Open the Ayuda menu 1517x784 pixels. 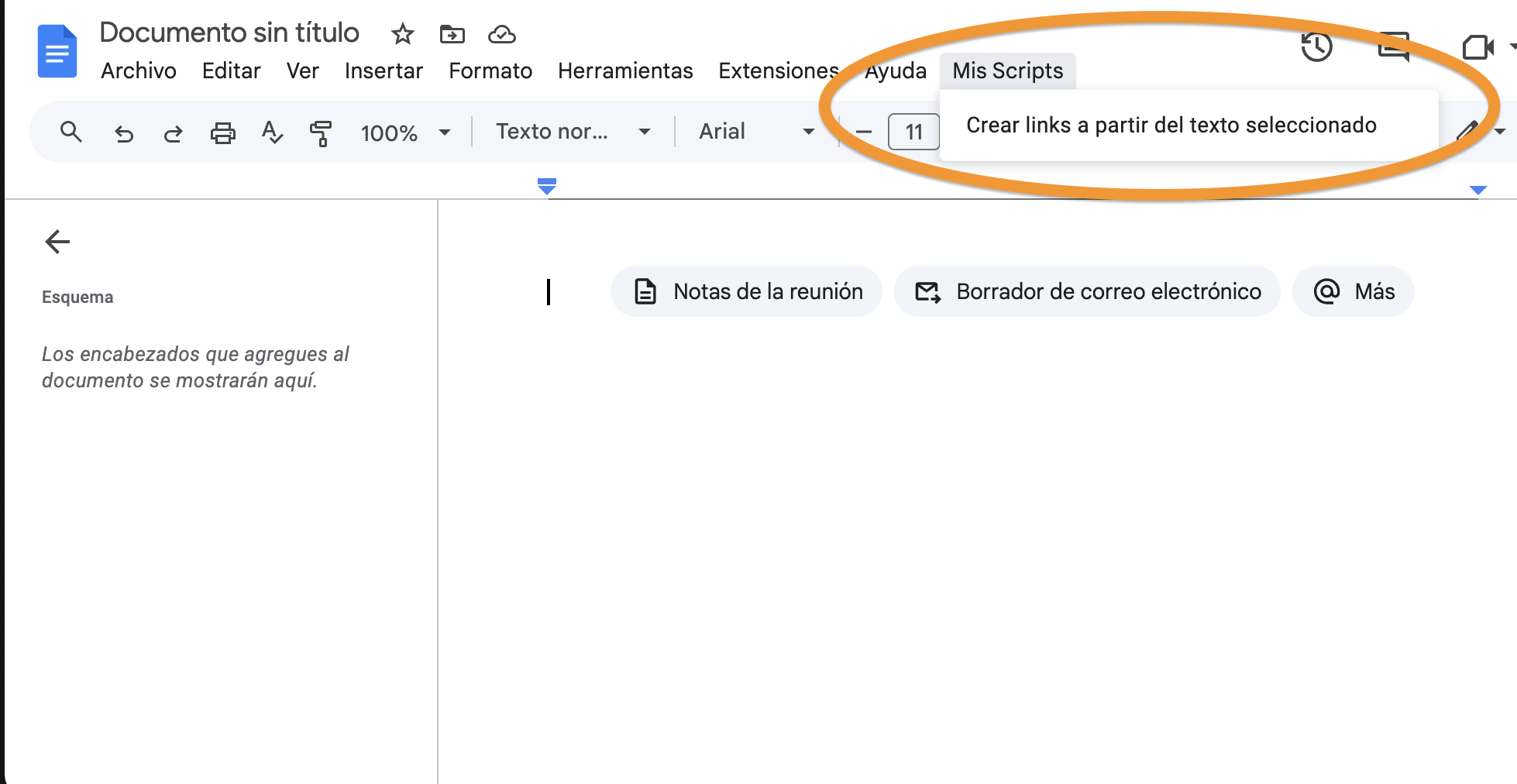(896, 70)
